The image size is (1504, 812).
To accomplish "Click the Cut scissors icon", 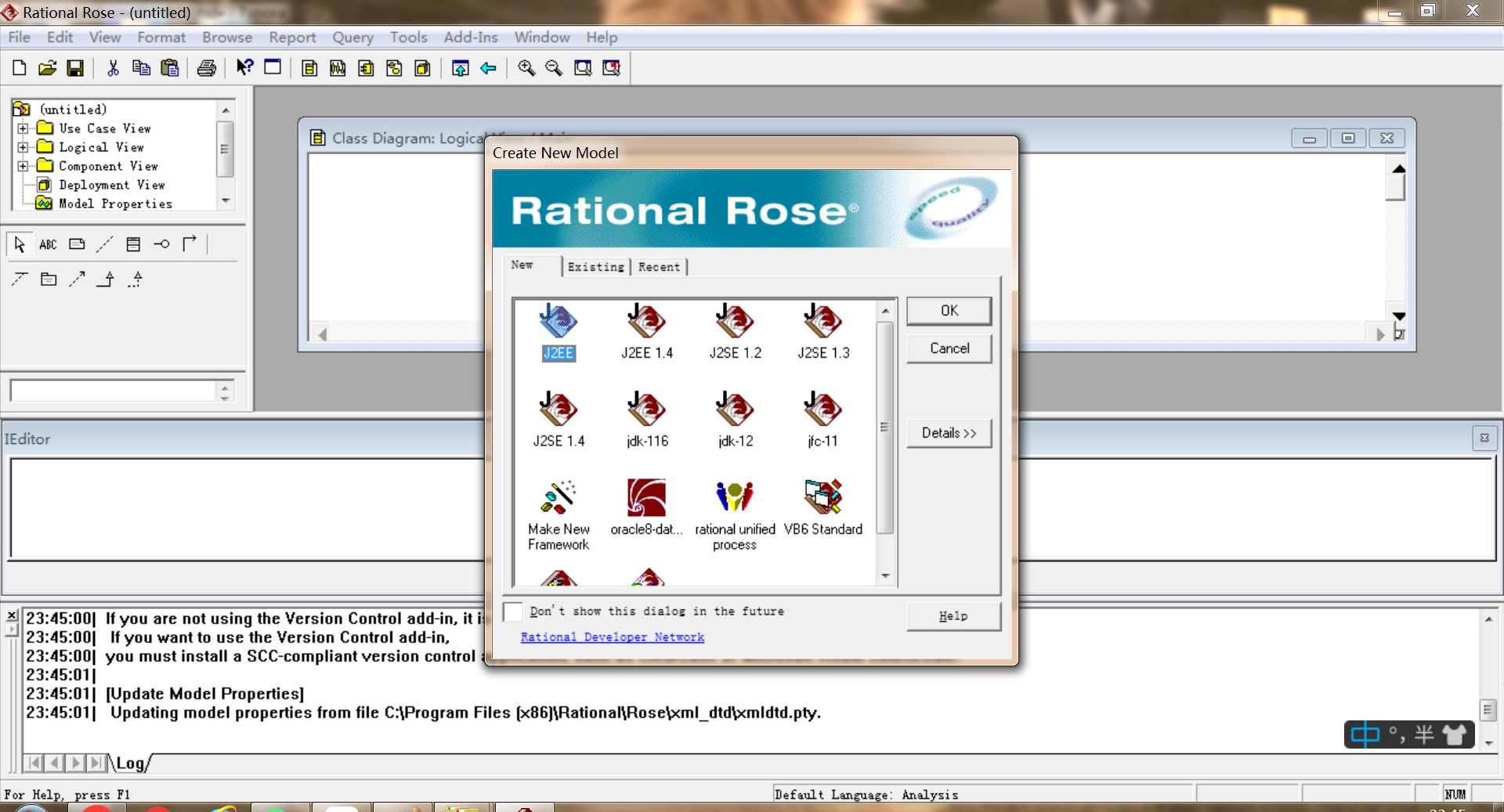I will pyautogui.click(x=113, y=68).
